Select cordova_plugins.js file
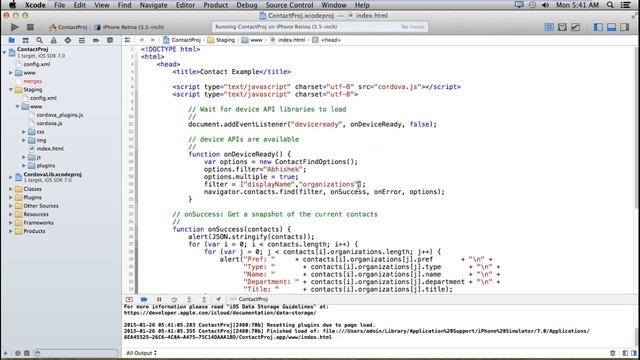 coord(60,115)
